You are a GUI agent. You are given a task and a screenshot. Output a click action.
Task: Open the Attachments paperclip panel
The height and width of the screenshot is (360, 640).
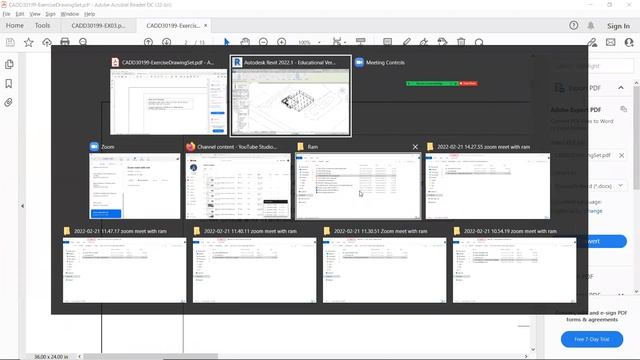[x=9, y=102]
